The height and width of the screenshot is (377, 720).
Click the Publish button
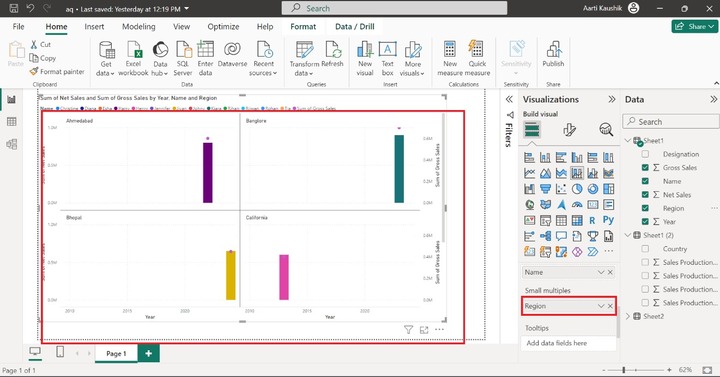[x=553, y=54]
